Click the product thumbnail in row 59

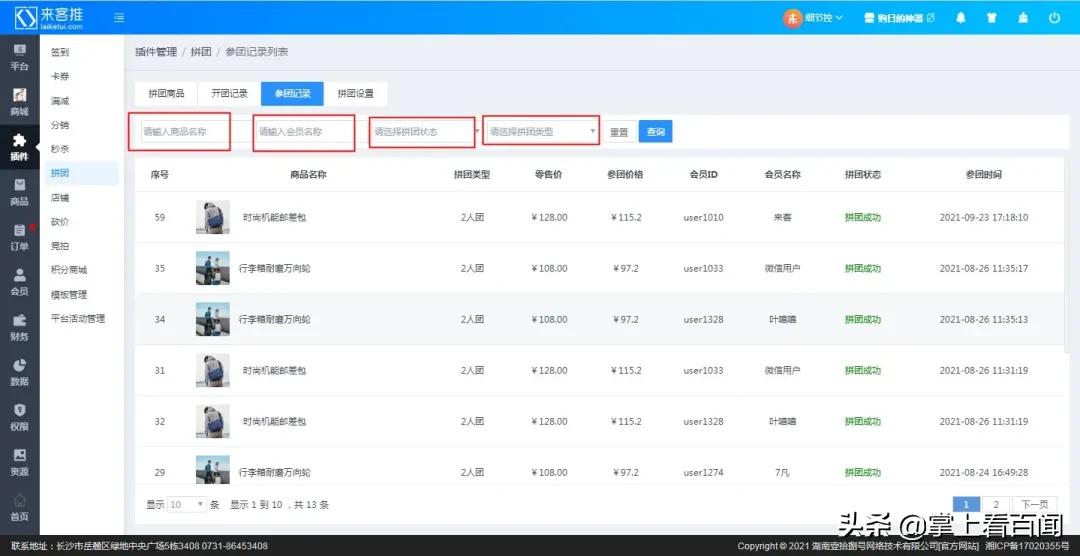pos(213,217)
